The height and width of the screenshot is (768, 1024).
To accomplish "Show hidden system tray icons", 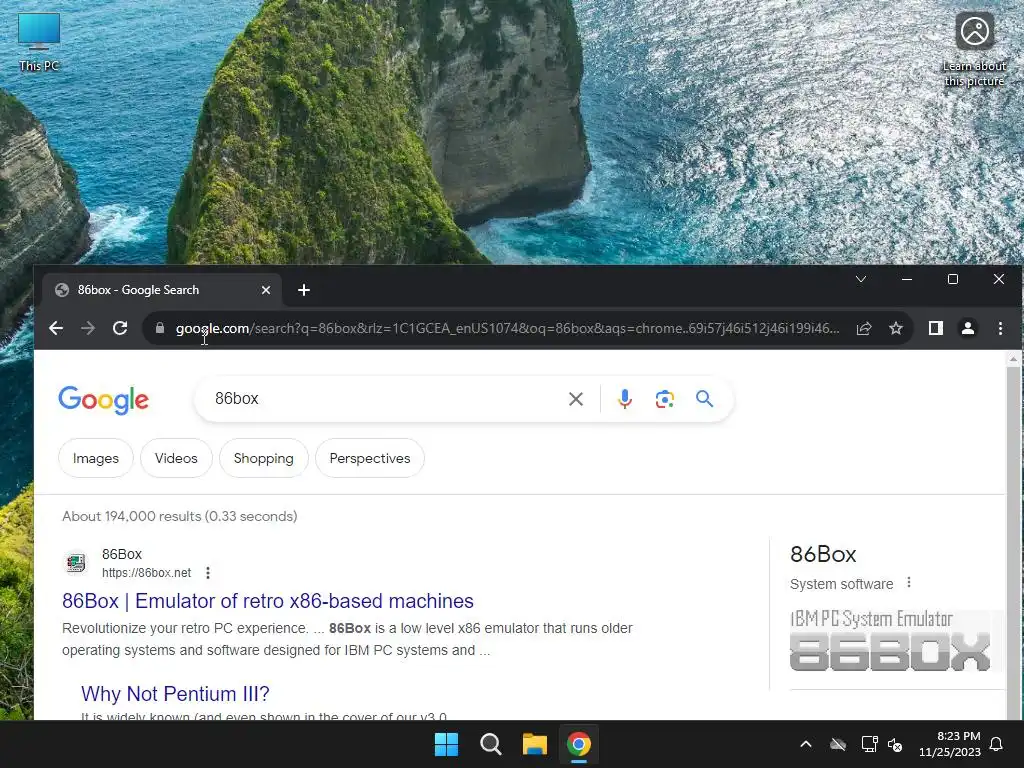I will [806, 744].
